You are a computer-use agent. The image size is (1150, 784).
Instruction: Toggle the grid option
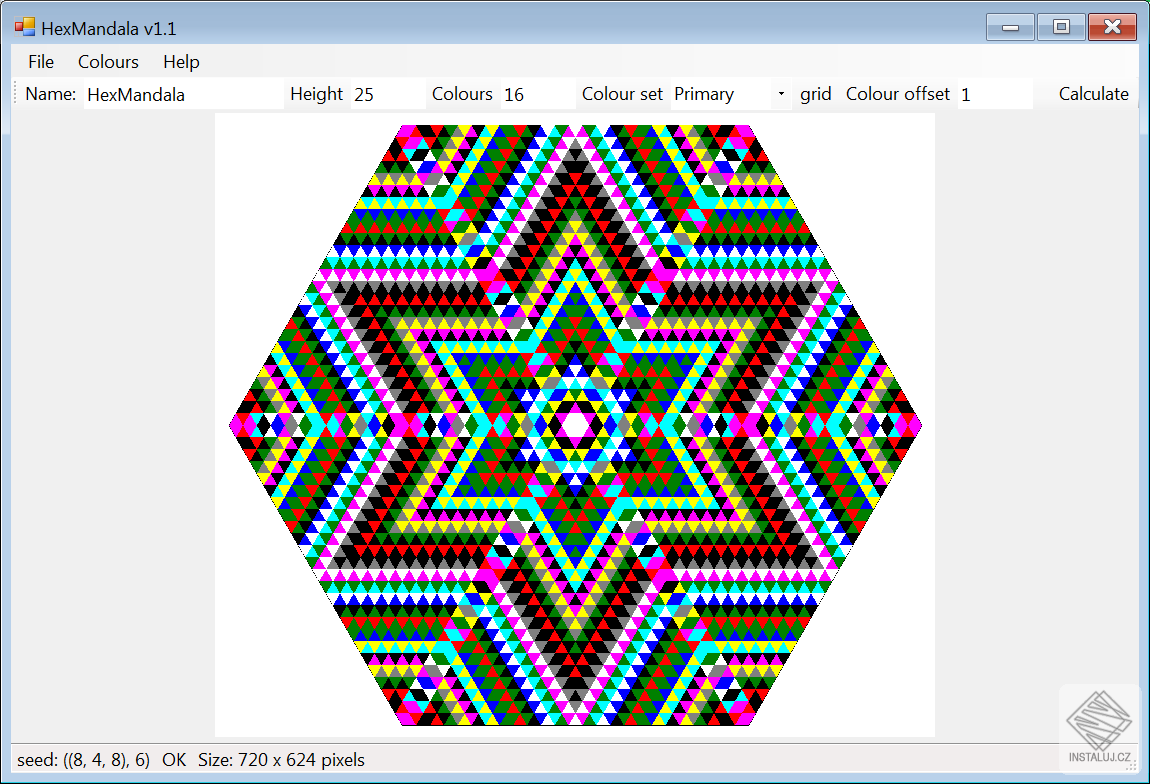coord(815,94)
